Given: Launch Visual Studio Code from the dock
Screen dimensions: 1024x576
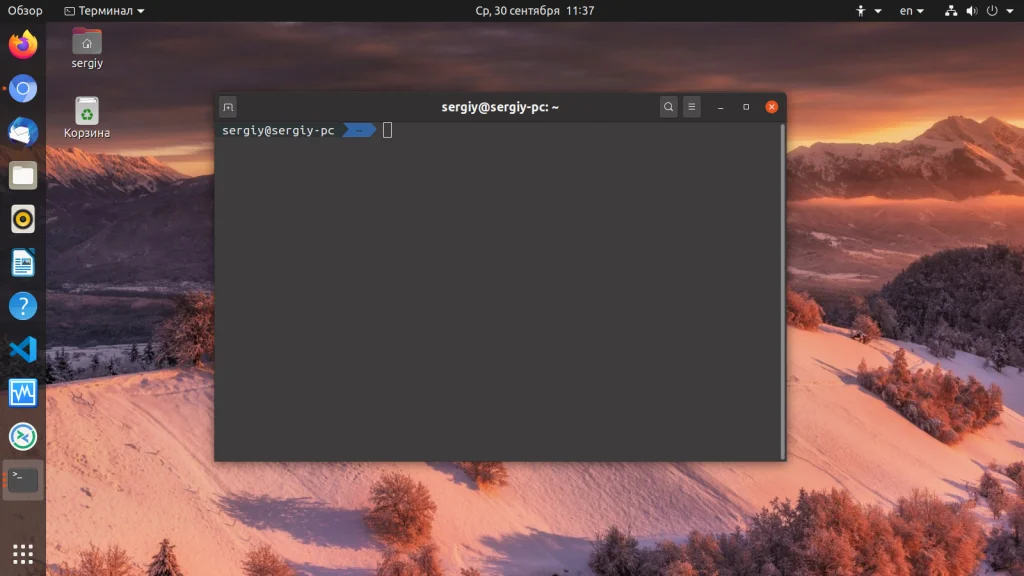Looking at the screenshot, I should click(23, 349).
